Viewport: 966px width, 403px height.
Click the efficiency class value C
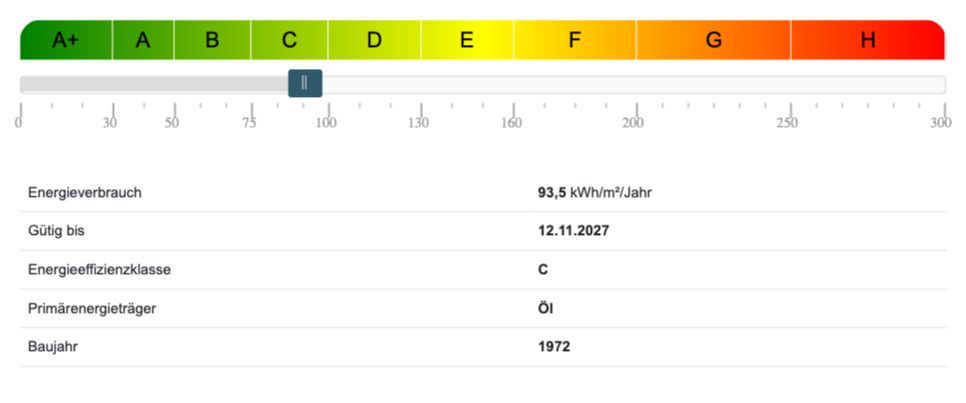tap(543, 270)
